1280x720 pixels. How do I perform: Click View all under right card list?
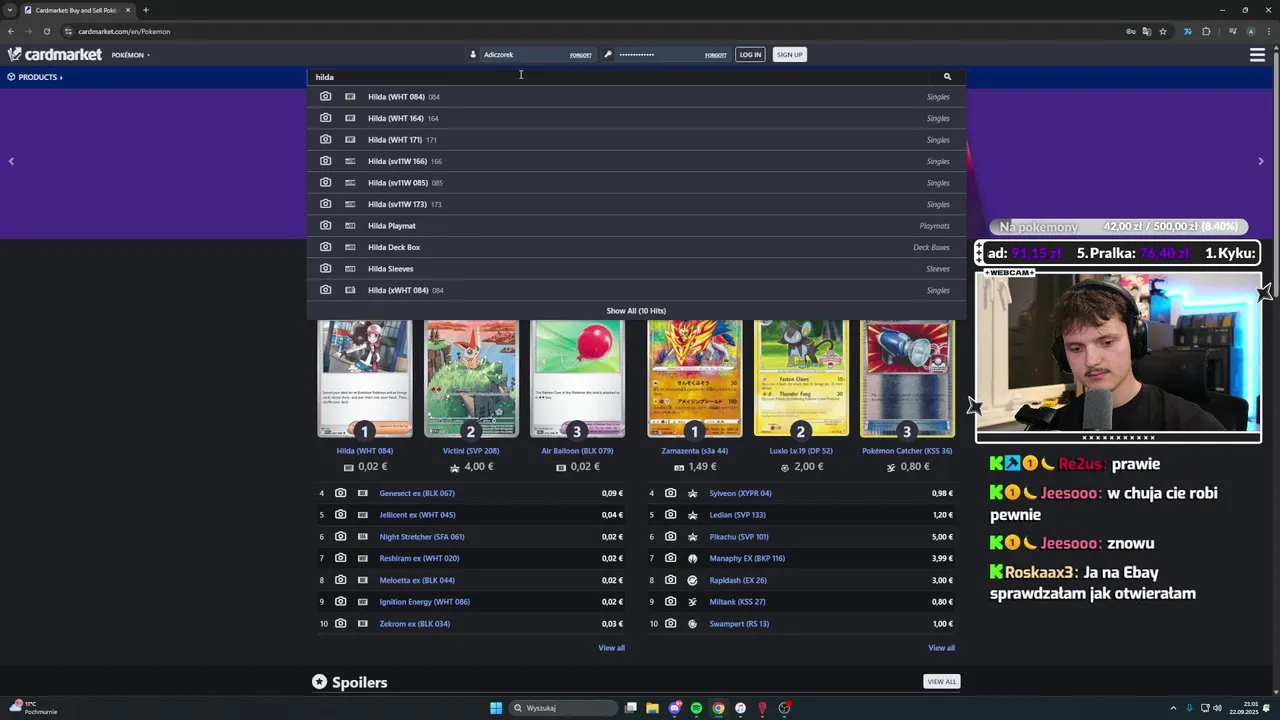941,648
